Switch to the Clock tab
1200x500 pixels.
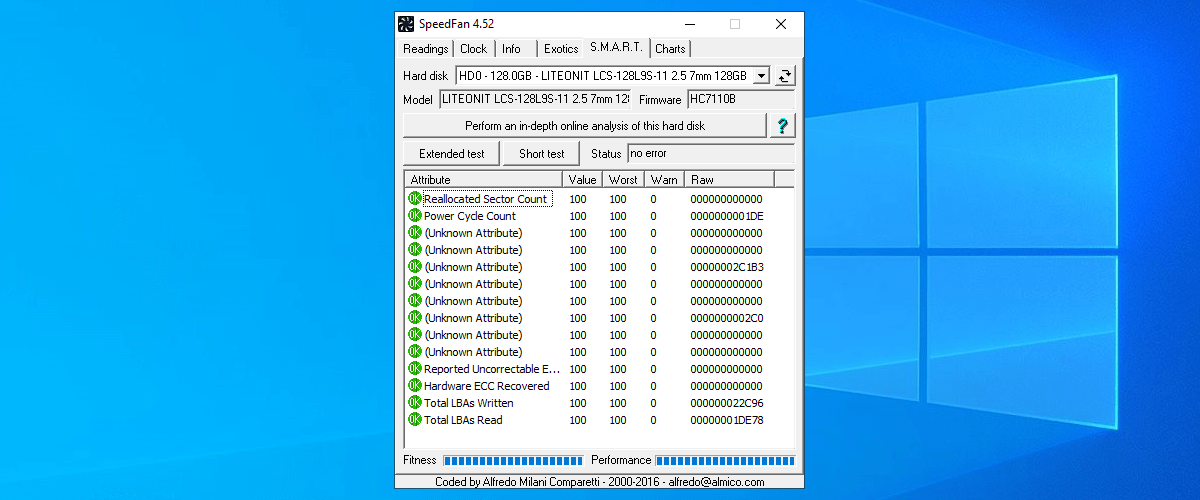tap(474, 49)
